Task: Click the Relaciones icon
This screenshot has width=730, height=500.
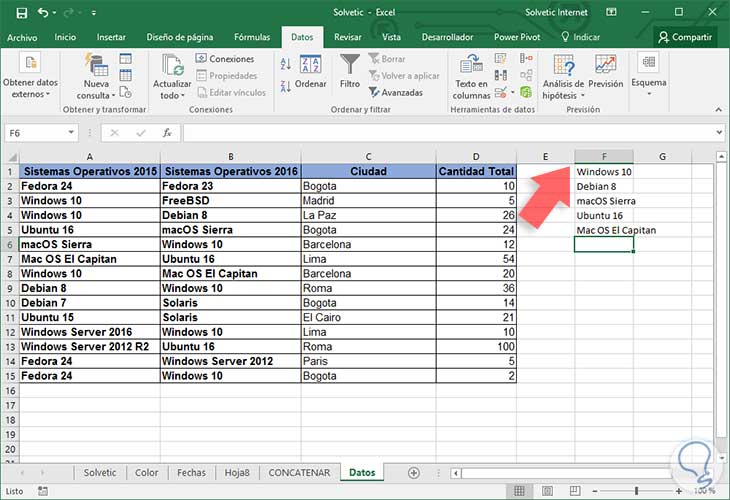Action: 526,75
